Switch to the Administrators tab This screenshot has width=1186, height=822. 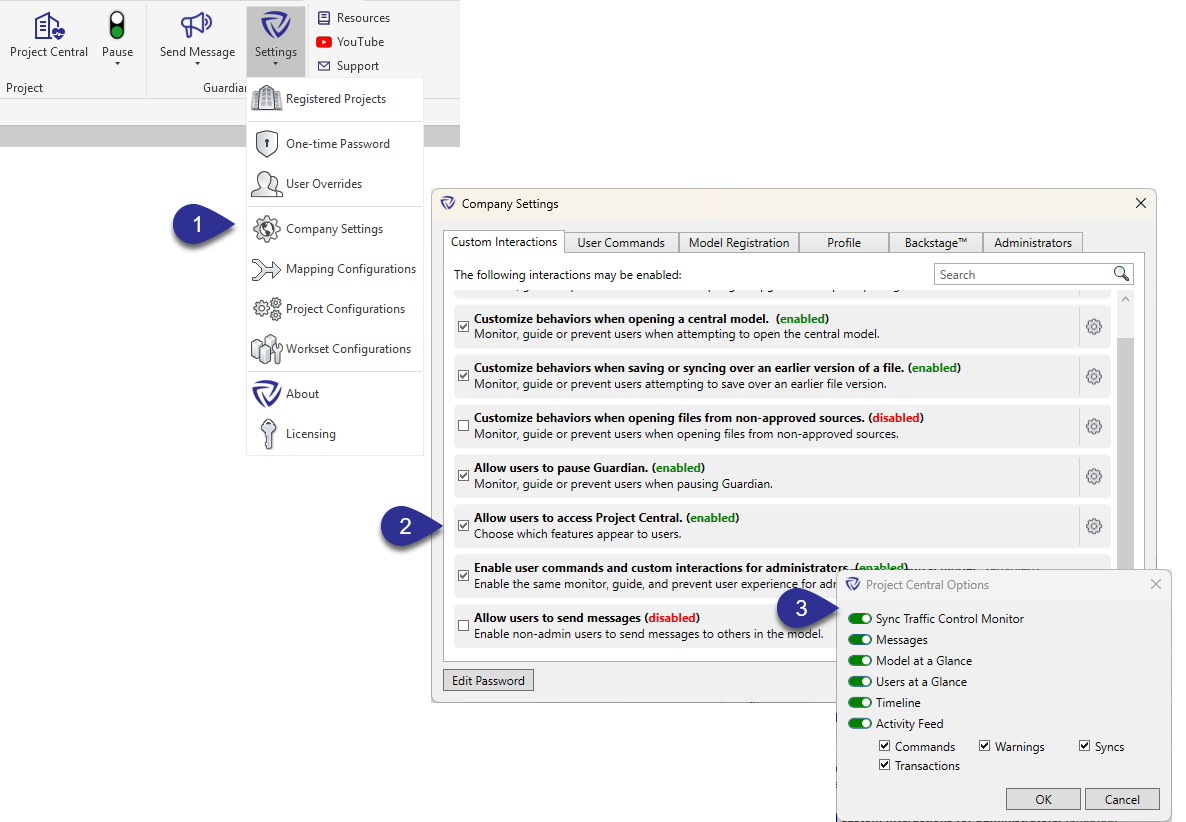[1032, 243]
